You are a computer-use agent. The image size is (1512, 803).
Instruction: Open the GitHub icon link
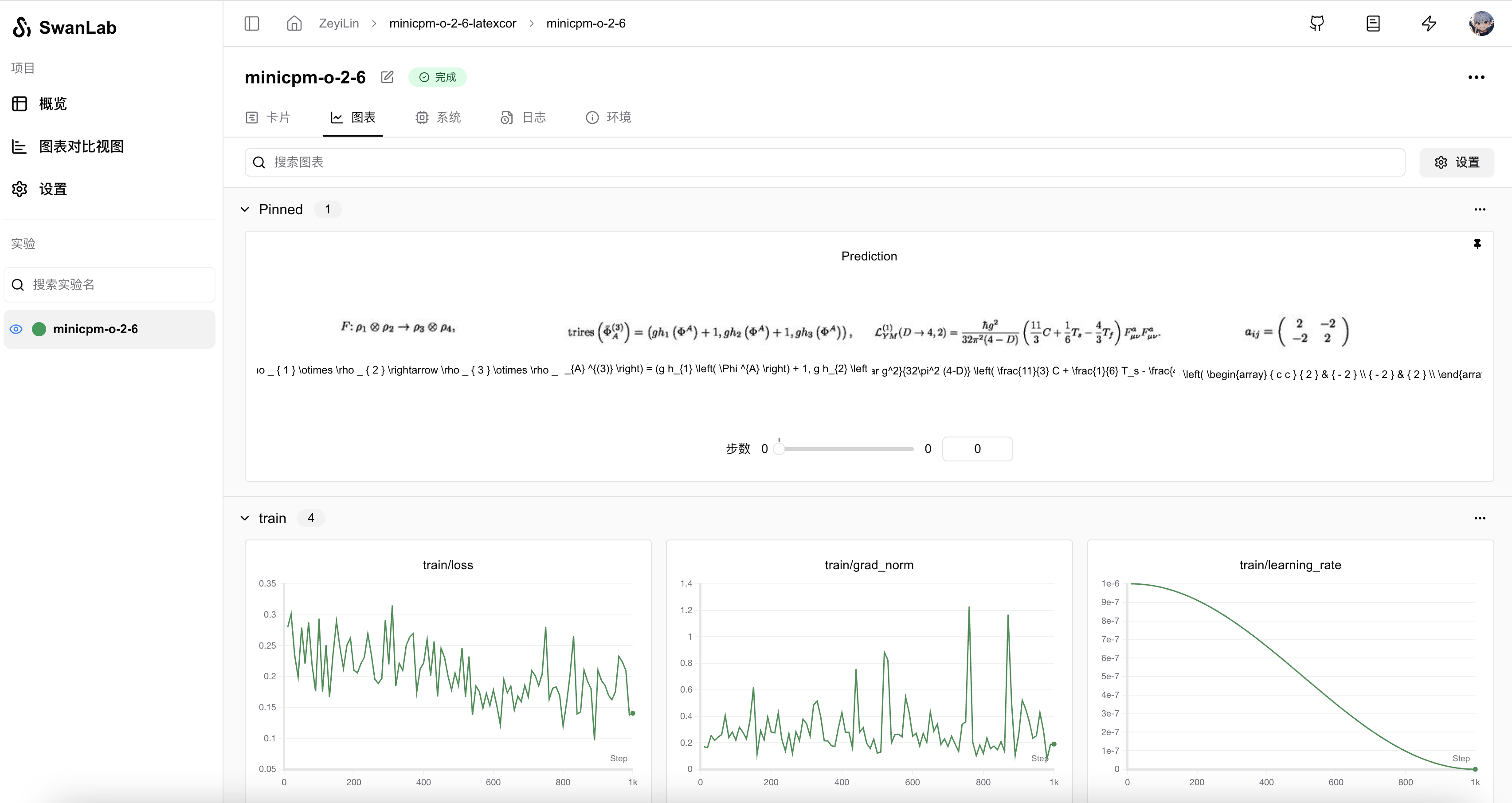(x=1316, y=24)
